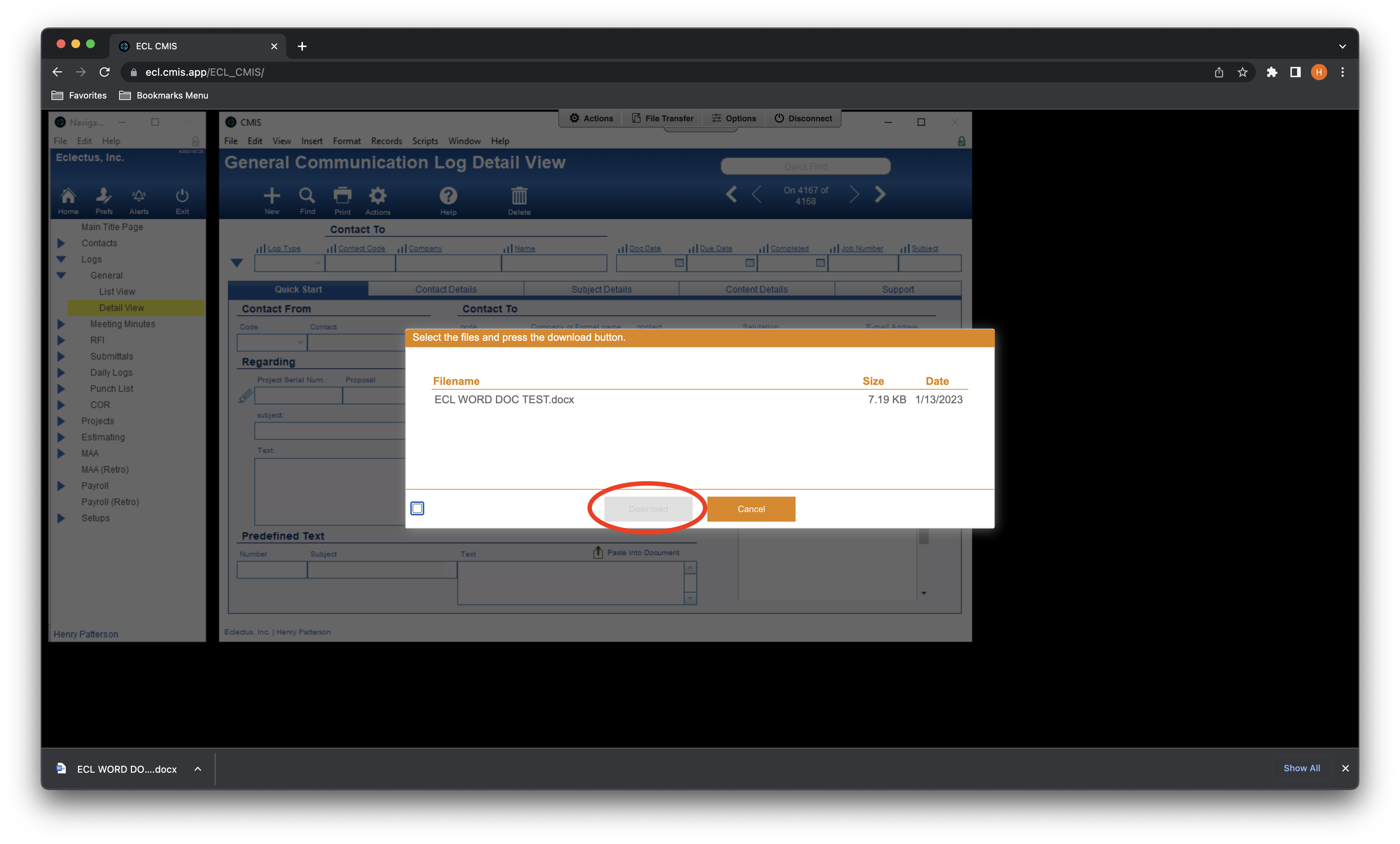Viewport: 1400px width, 844px height.
Task: Tick the select-all checkbox in download dialog
Action: [x=417, y=508]
